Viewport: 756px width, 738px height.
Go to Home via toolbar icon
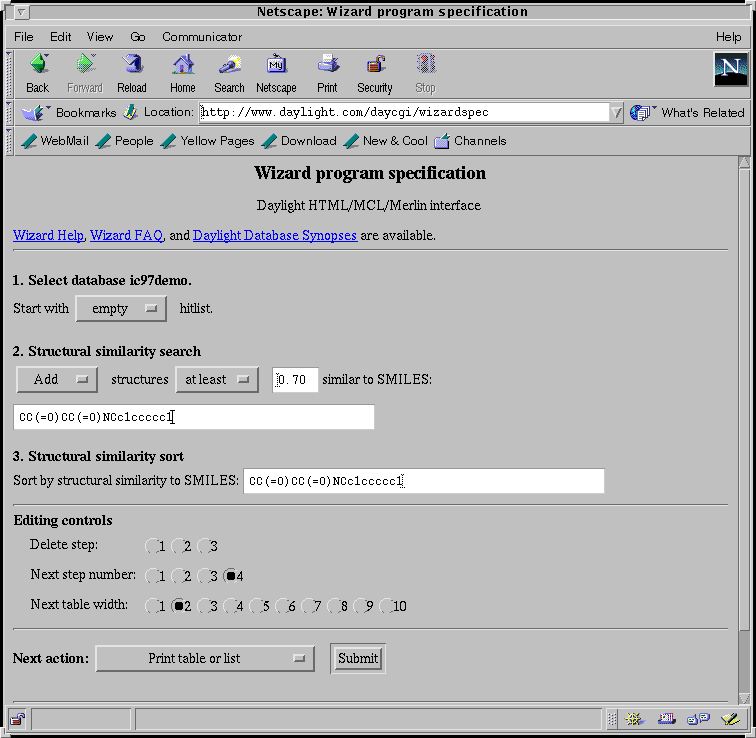[182, 66]
